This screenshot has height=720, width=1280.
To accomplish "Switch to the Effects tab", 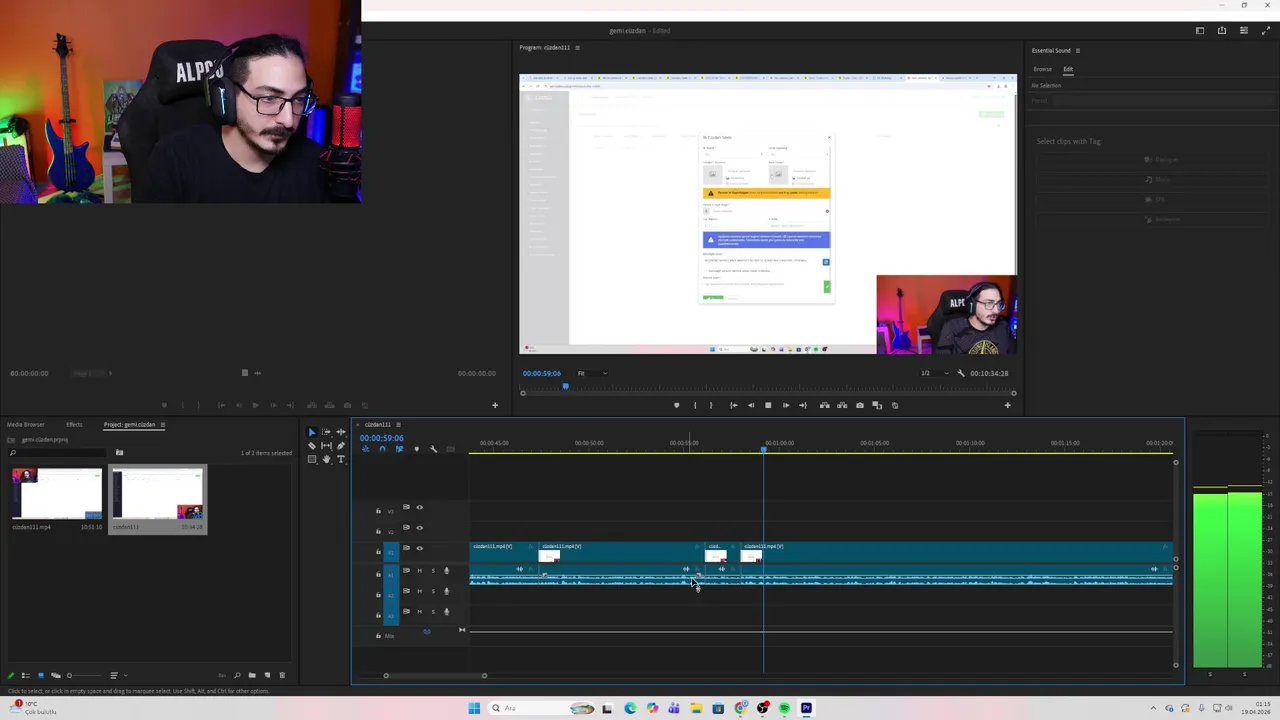I will pos(74,425).
